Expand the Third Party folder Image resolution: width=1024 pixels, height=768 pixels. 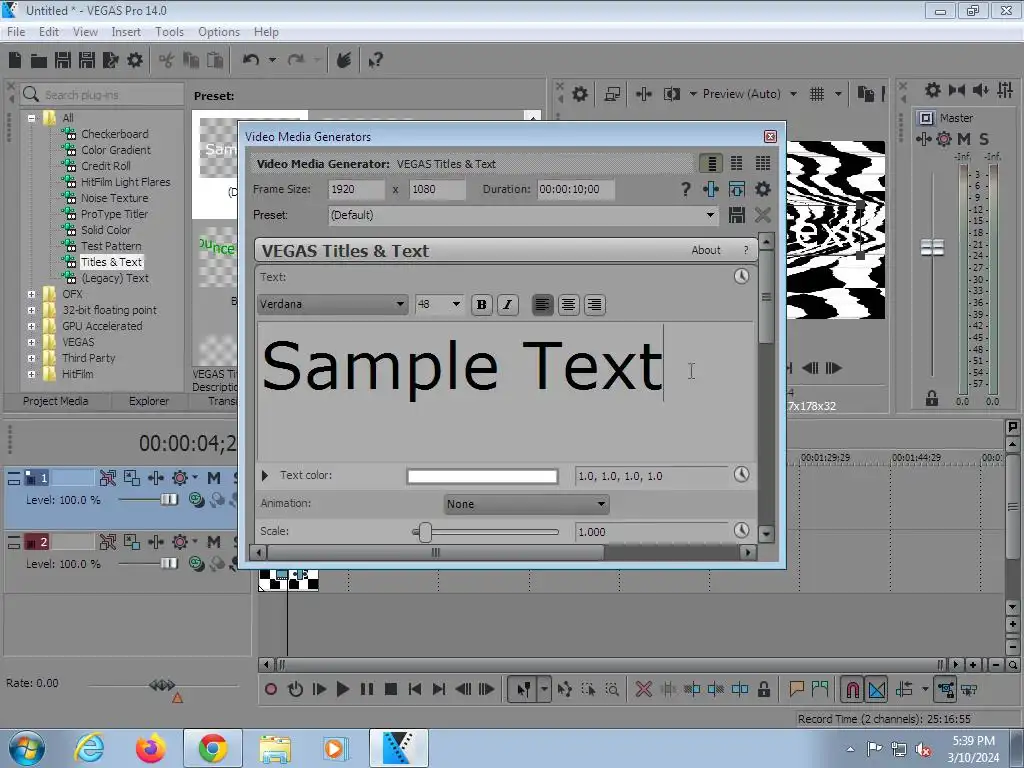31,359
